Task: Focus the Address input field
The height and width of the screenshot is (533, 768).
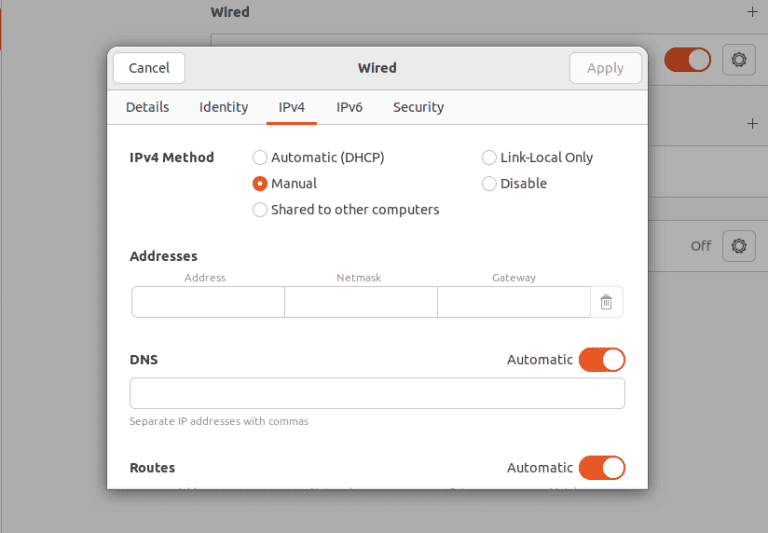Action: [x=208, y=302]
